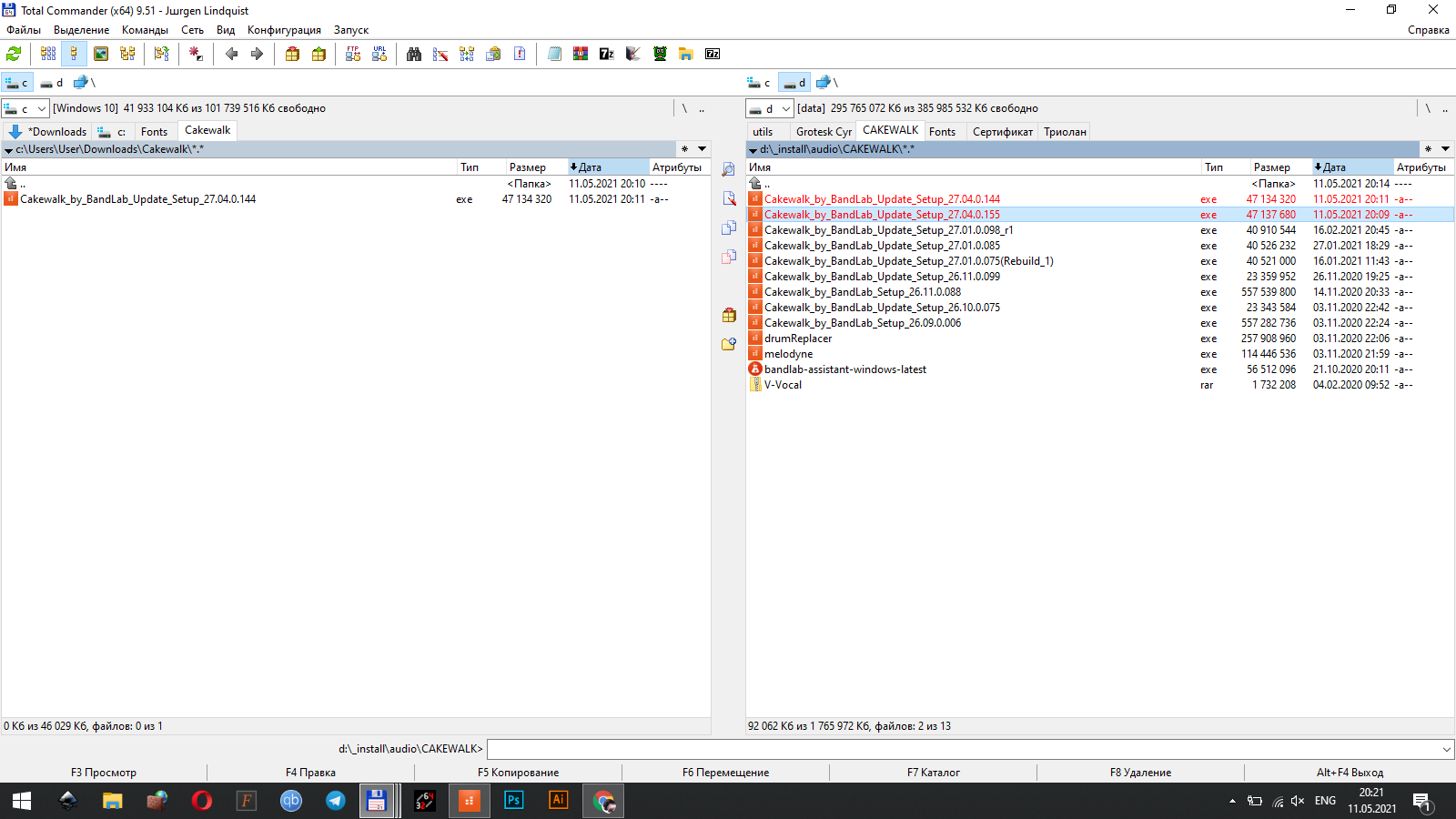Open Windows Explorer toolbar icon
Image resolution: width=1456 pixels, height=819 pixels.
tap(686, 54)
